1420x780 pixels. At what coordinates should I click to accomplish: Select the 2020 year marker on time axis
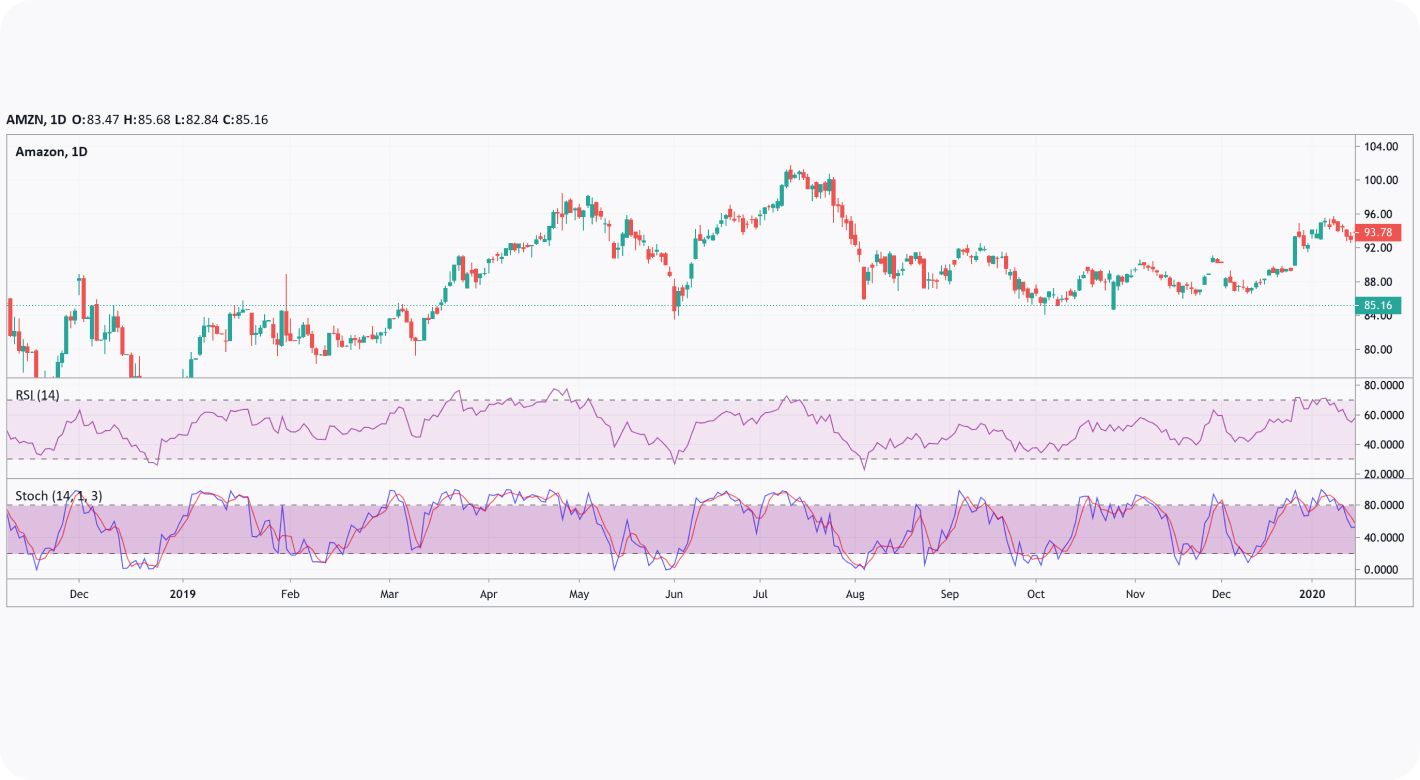1312,594
